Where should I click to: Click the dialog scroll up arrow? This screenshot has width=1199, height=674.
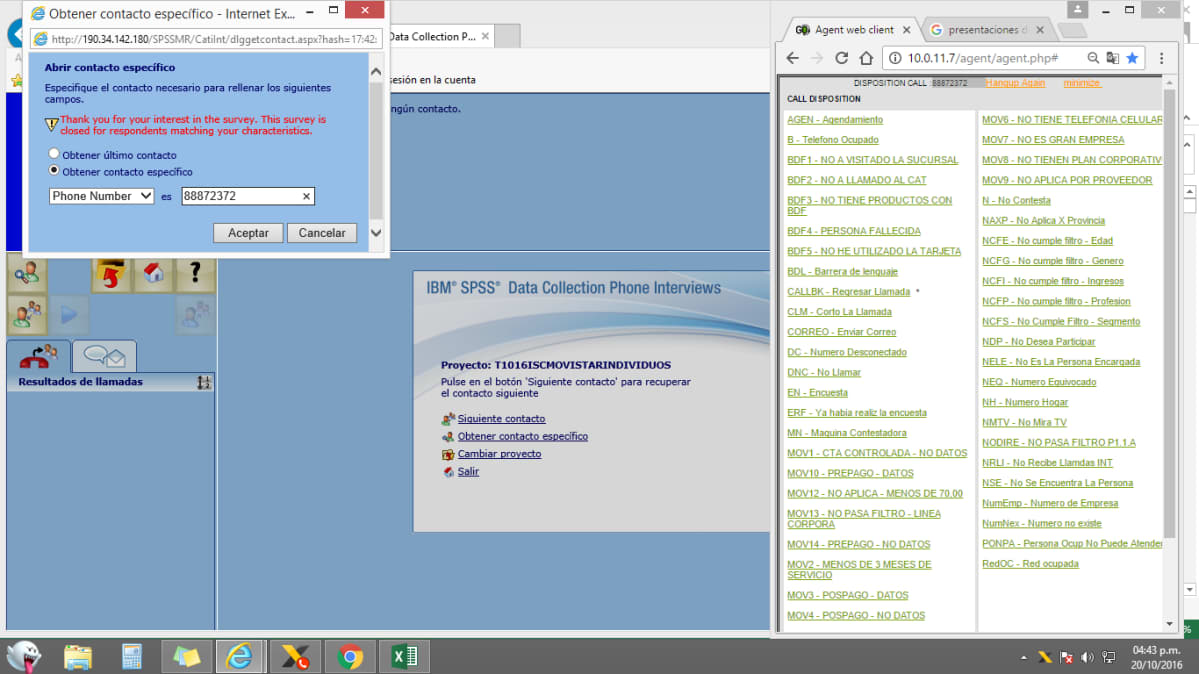pyautogui.click(x=375, y=72)
